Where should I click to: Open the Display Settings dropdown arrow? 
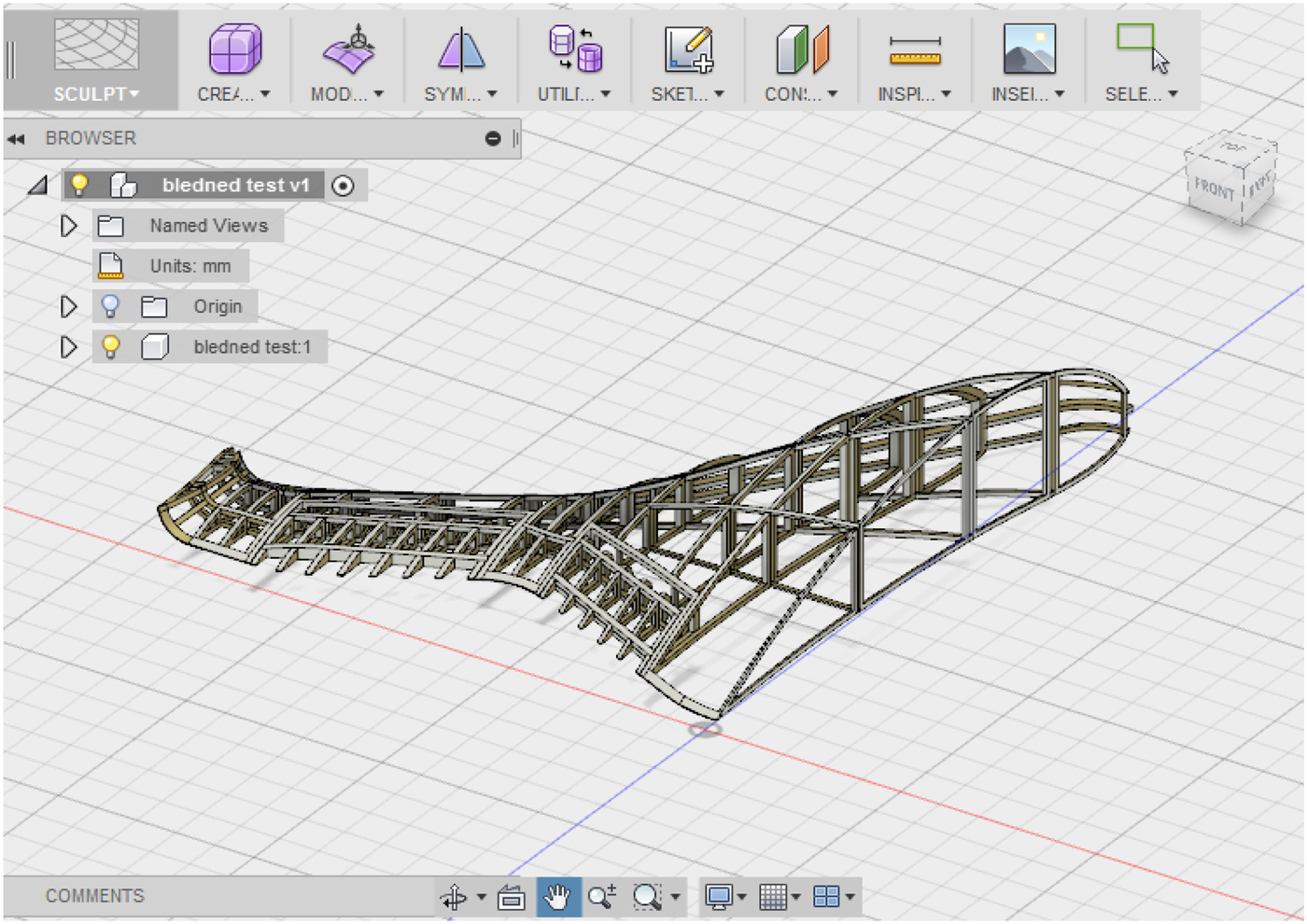click(742, 897)
